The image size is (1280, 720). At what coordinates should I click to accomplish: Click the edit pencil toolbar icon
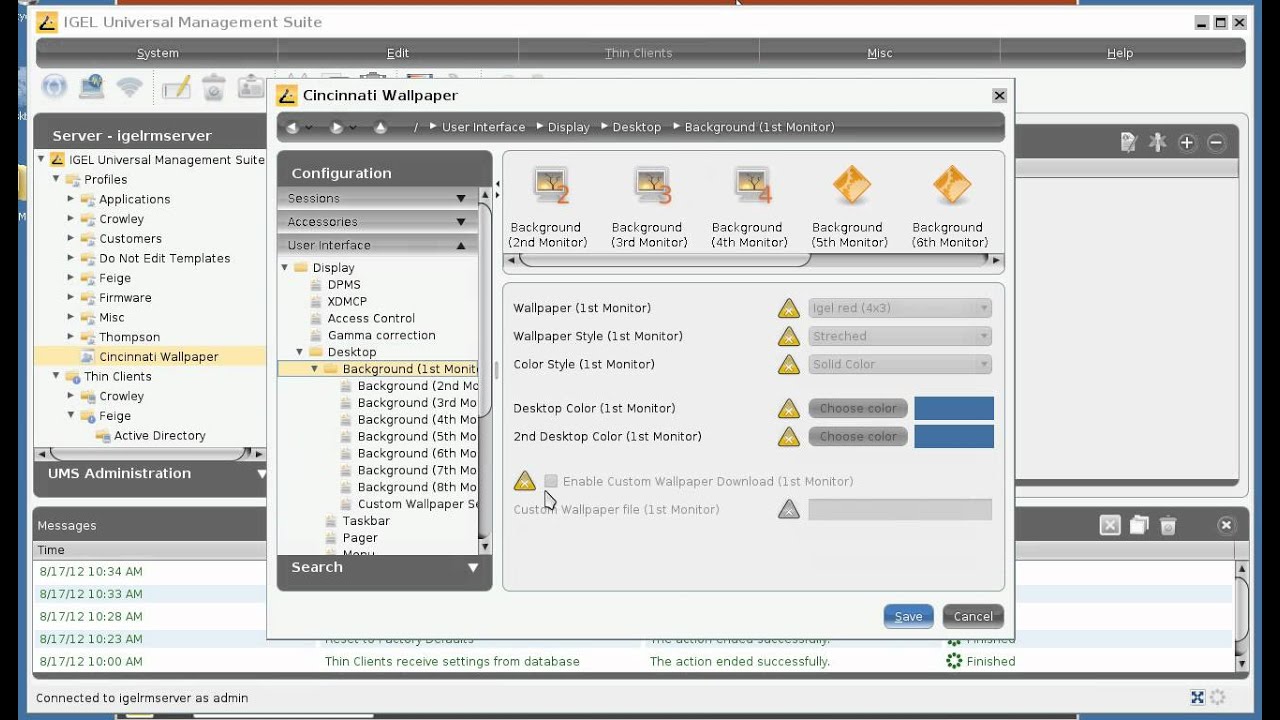pos(176,88)
